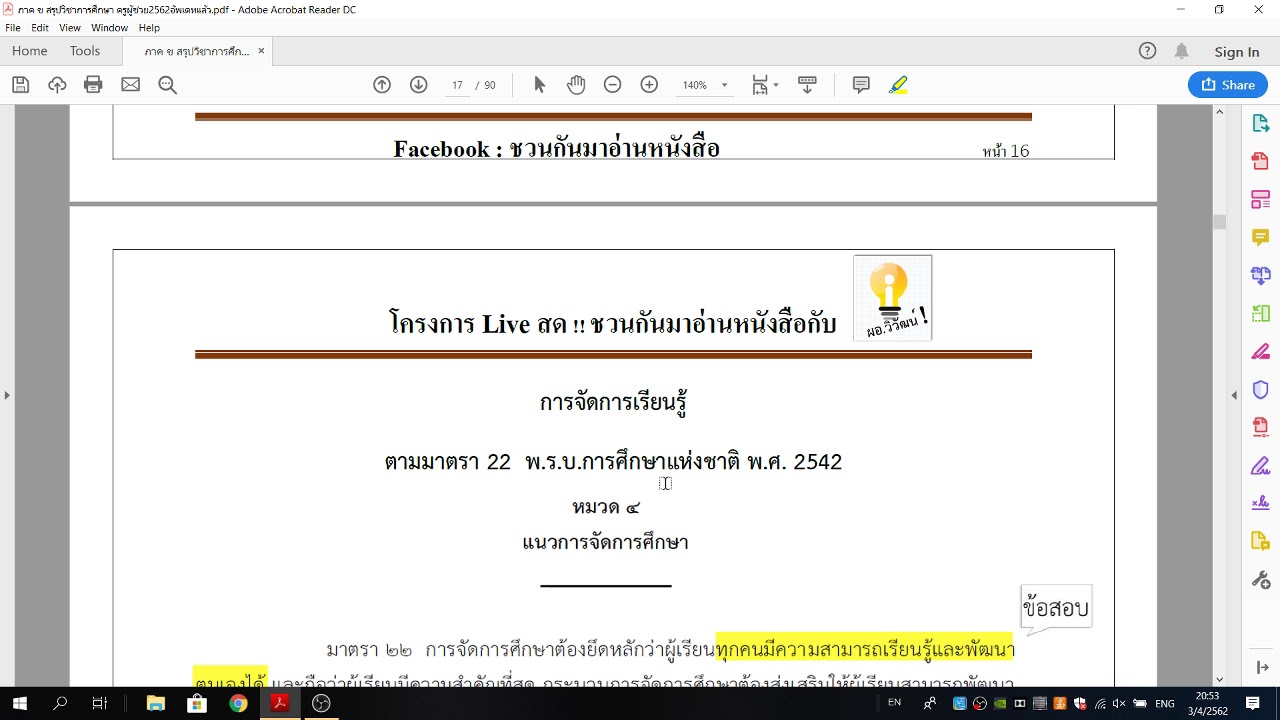Screen dimensions: 1280x720
Task: Open the More Tools wrench icon
Action: (1260, 579)
